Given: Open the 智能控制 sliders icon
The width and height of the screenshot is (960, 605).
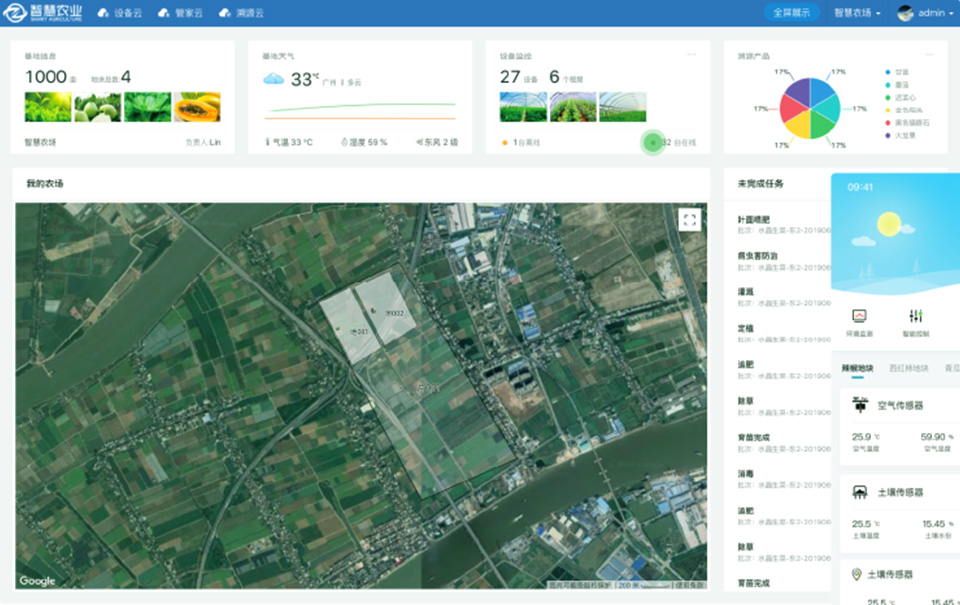Looking at the screenshot, I should (916, 316).
